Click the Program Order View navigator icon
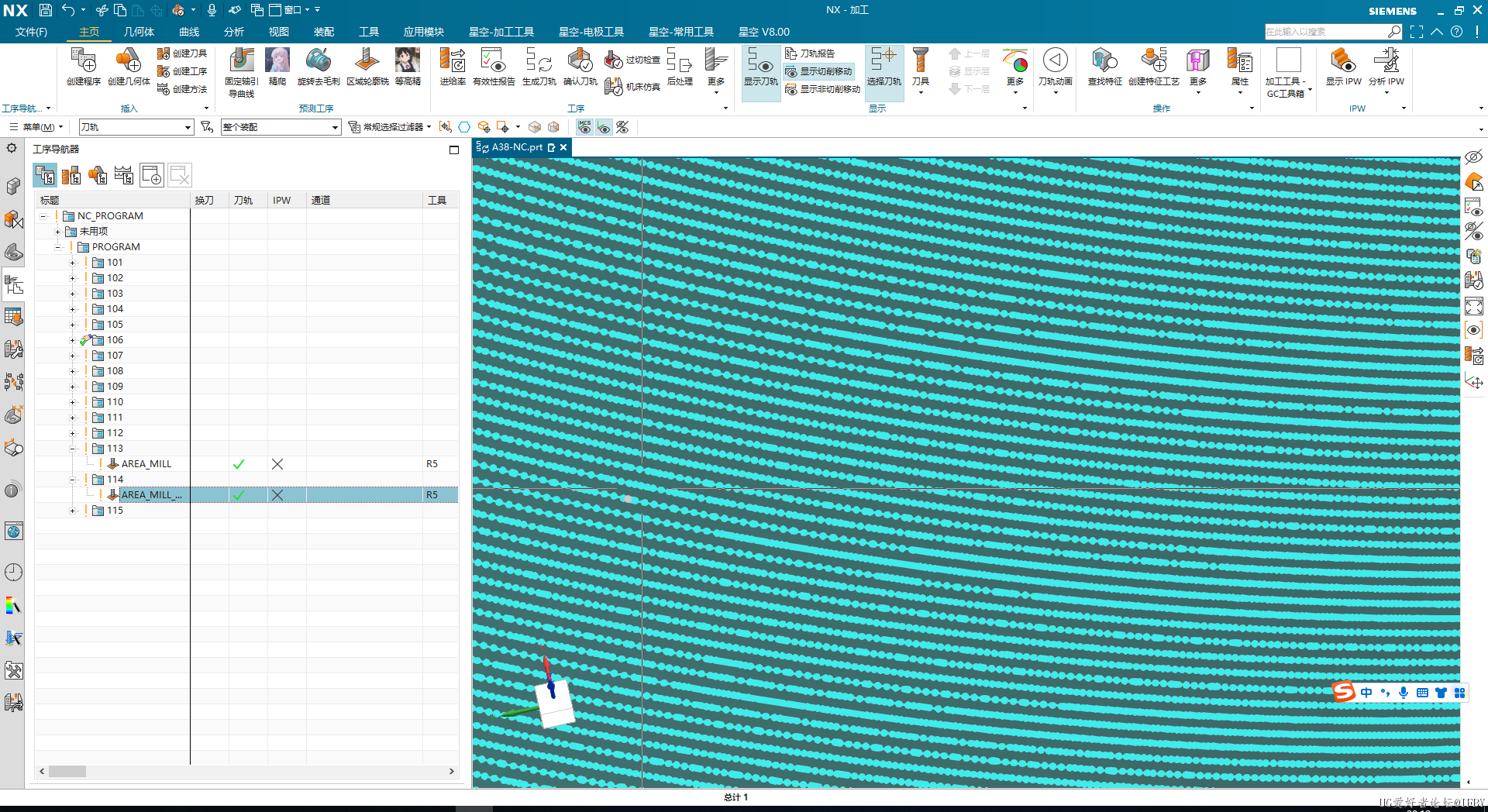The height and width of the screenshot is (812, 1488). (45, 176)
